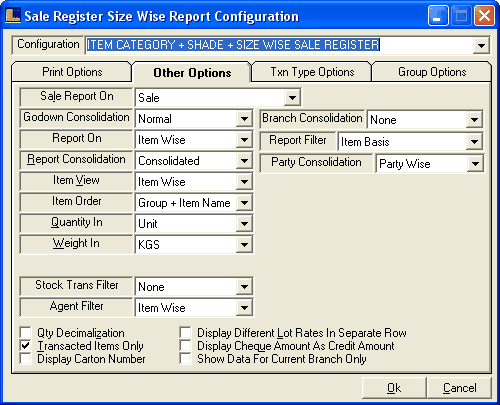This screenshot has width=500, height=405.
Task: Open the Configuration dropdown arrow
Action: (x=481, y=45)
